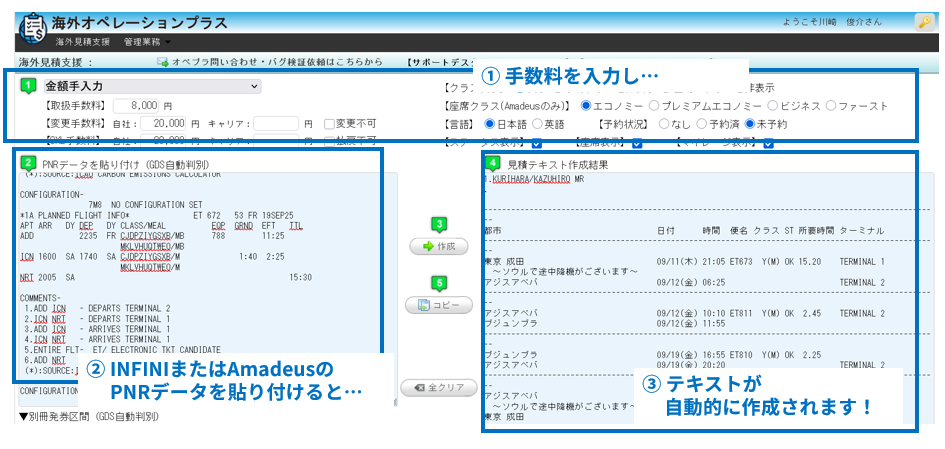Click the 海外見積支援 : page label
Image resolution: width=945 pixels, height=449 pixels.
click(x=55, y=62)
